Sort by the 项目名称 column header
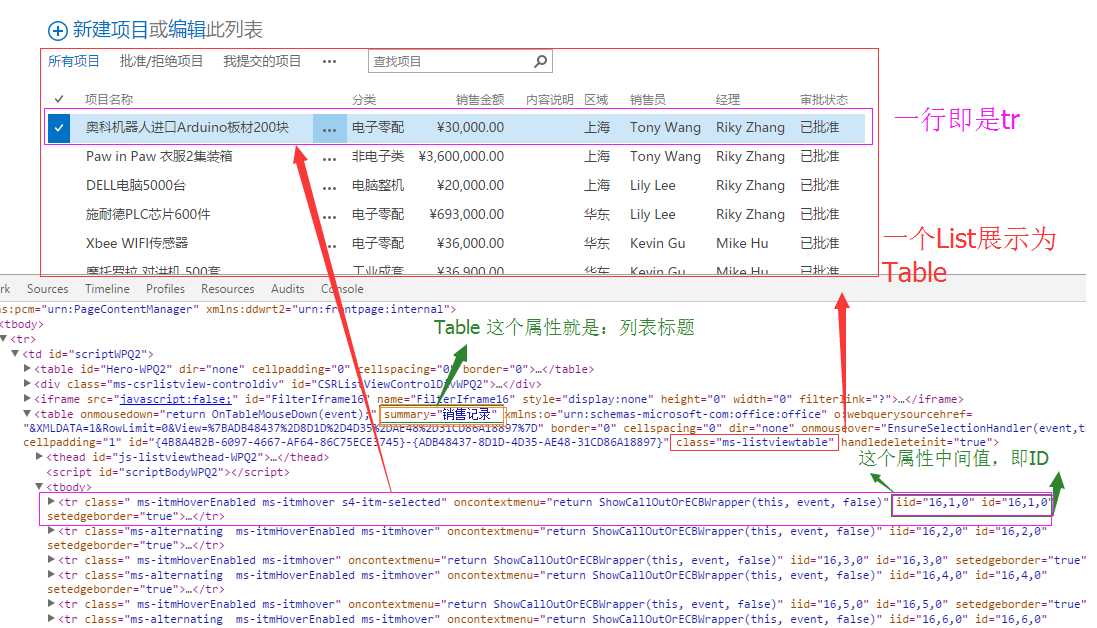 [108, 100]
